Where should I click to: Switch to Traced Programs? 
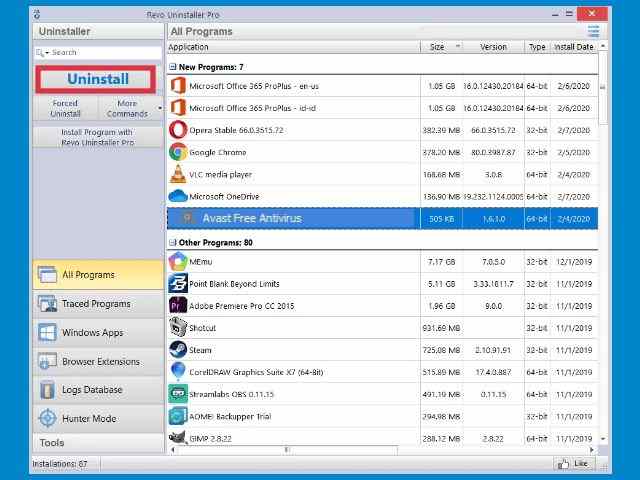[98, 304]
